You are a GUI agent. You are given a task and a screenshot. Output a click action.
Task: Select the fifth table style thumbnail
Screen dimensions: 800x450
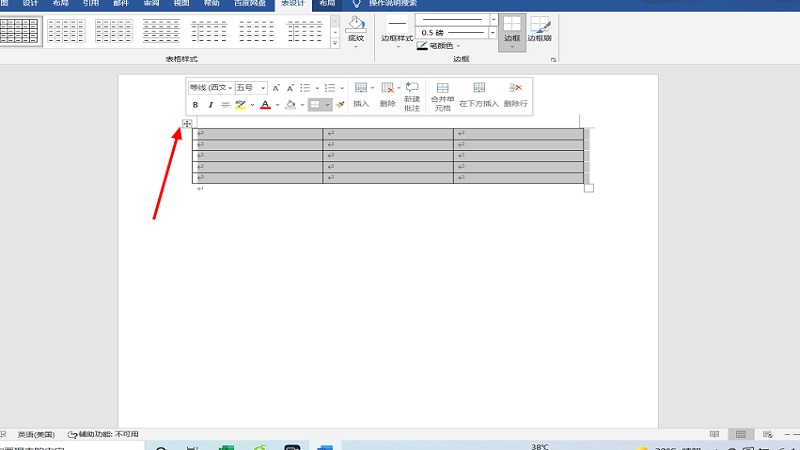tap(209, 31)
